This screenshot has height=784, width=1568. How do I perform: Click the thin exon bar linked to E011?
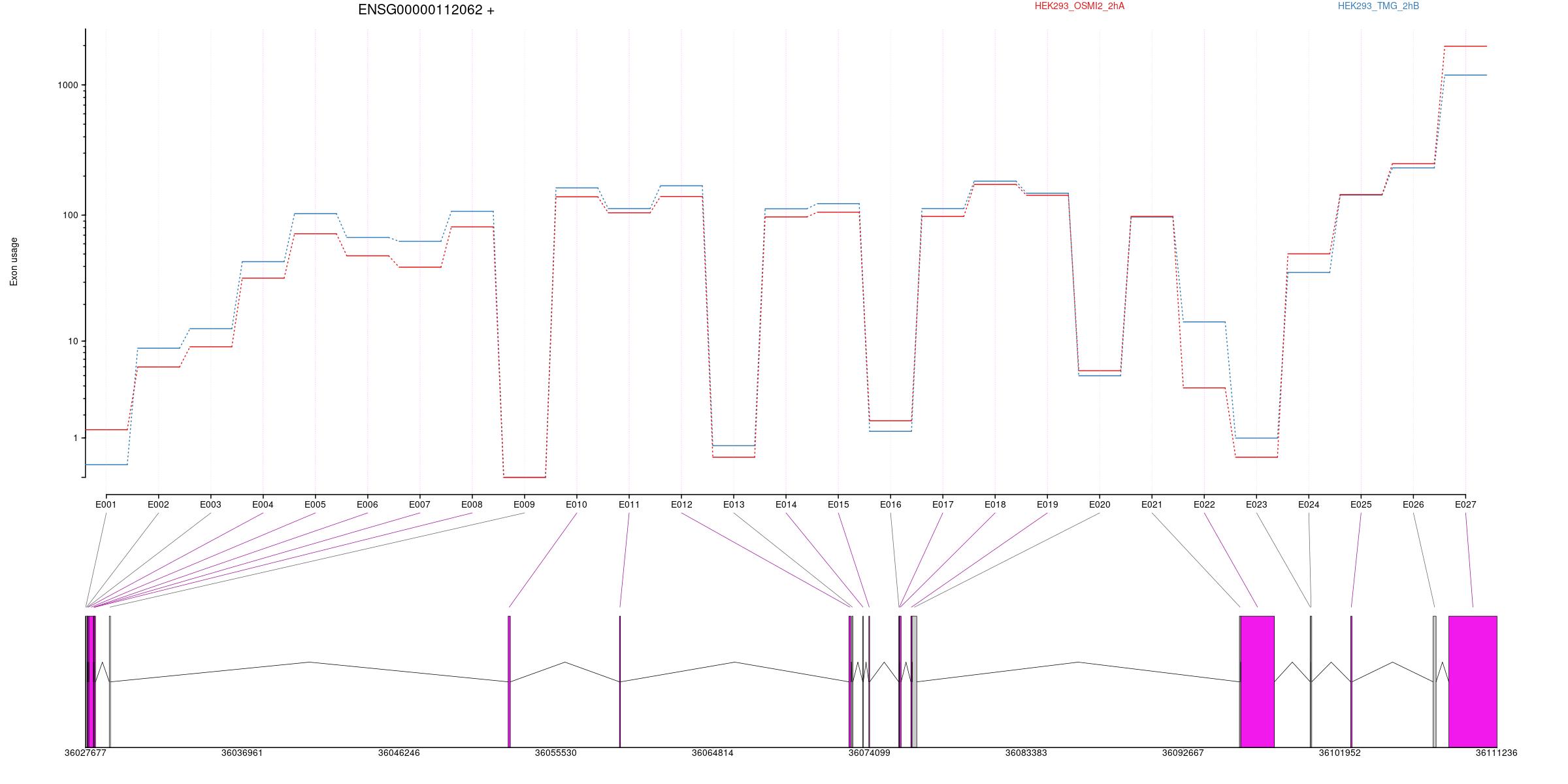(620, 681)
